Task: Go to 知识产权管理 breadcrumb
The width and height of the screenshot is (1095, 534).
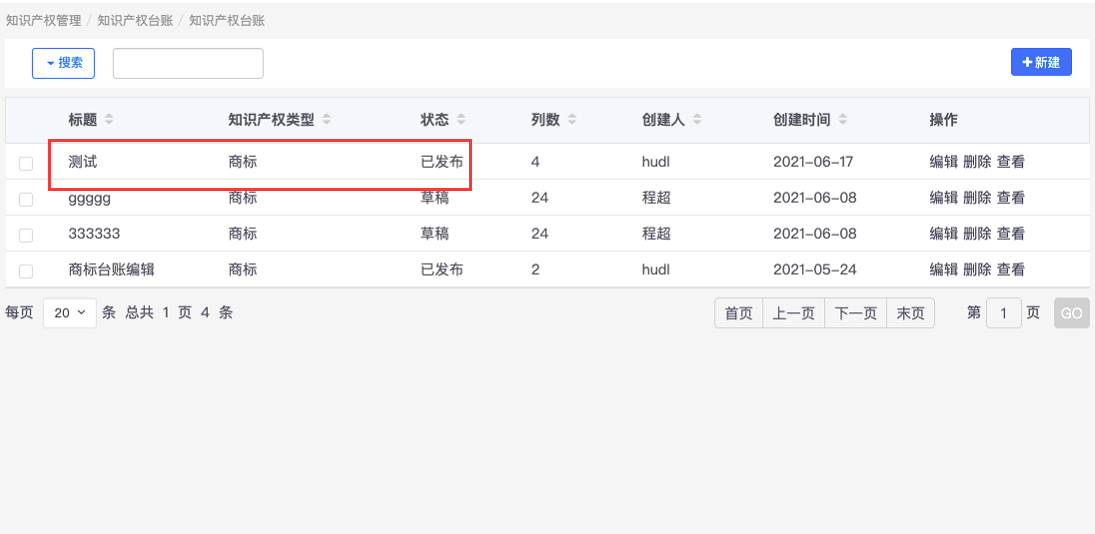Action: (x=43, y=20)
